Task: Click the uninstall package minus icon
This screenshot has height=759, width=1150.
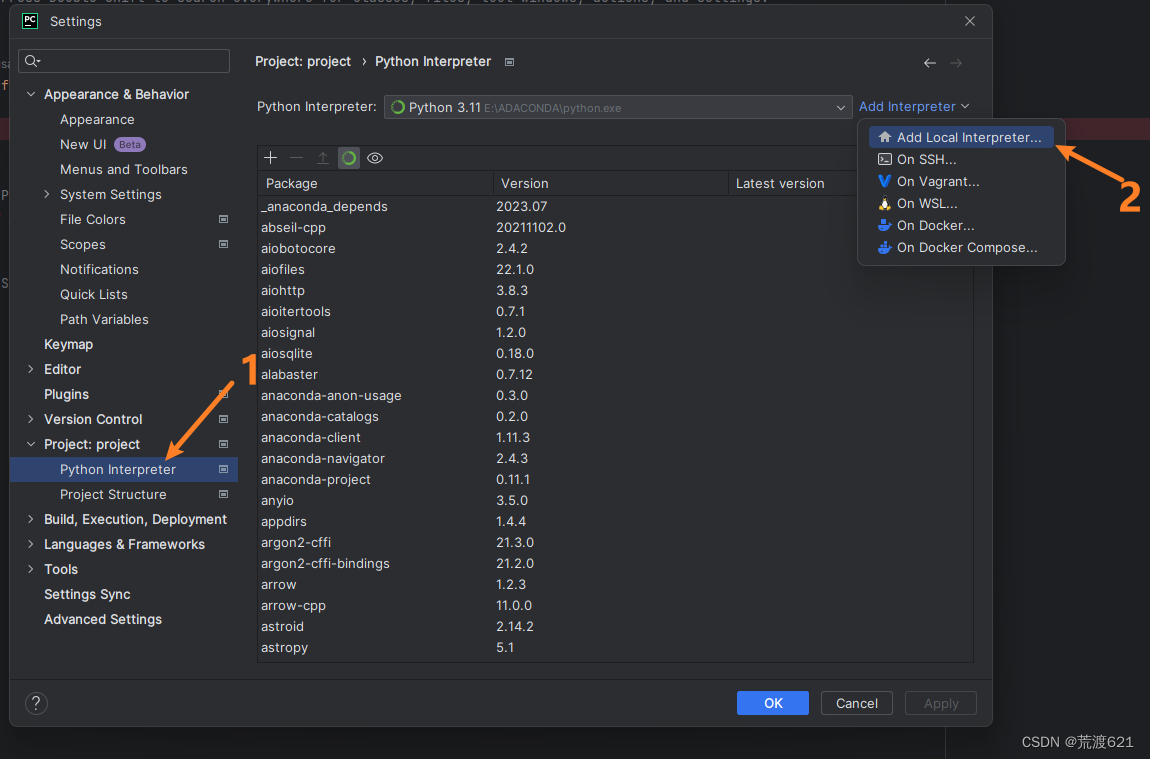Action: point(296,158)
